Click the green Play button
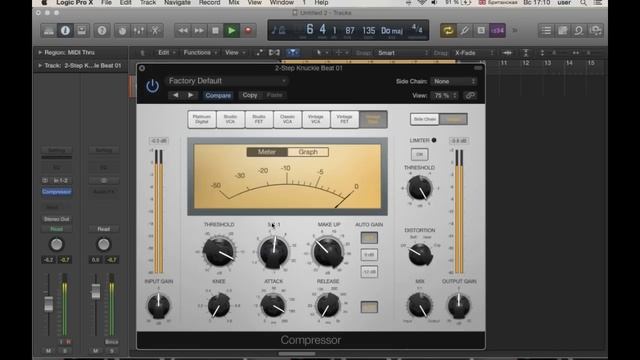Viewport: 640px width, 360px height. pyautogui.click(x=231, y=31)
